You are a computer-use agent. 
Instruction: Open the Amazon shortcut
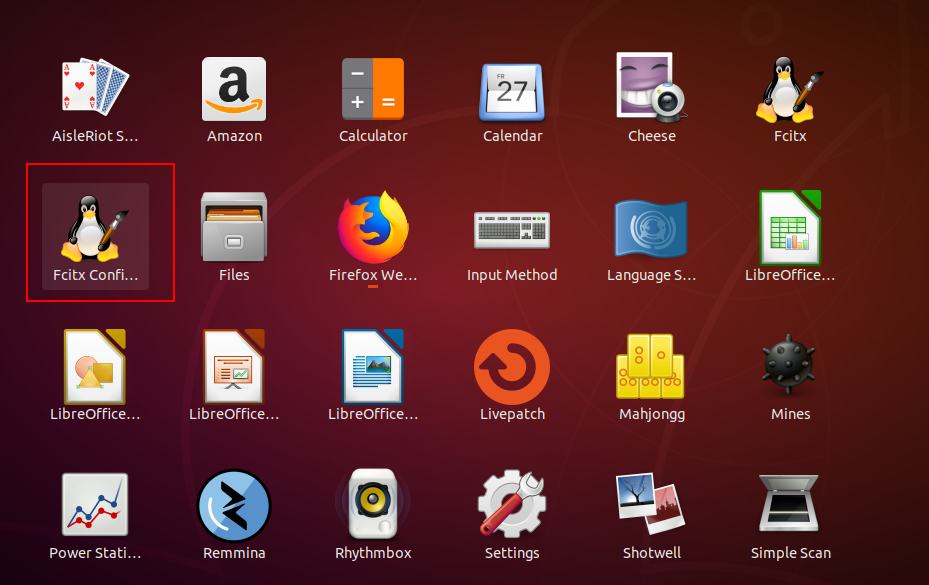[234, 90]
